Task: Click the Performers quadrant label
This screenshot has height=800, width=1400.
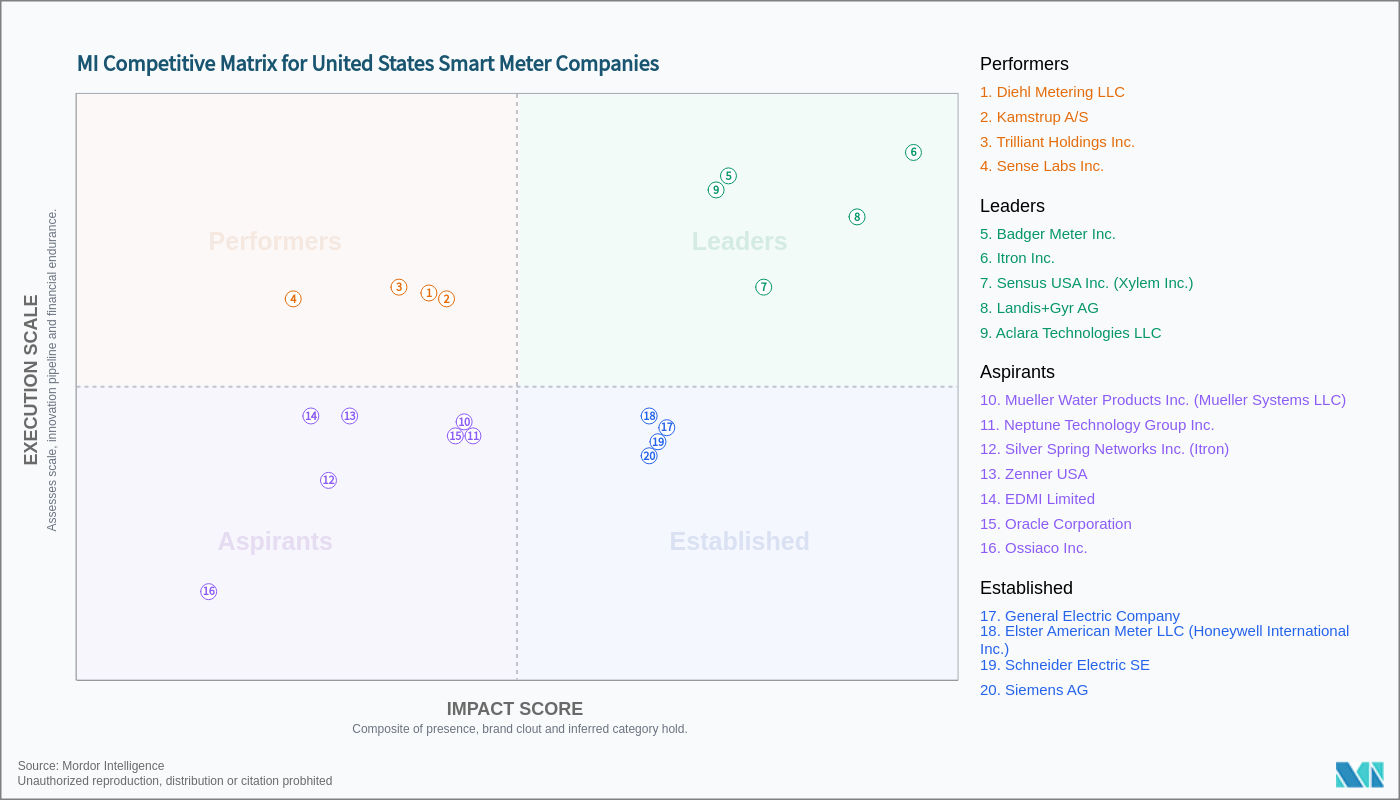Action: [x=275, y=242]
